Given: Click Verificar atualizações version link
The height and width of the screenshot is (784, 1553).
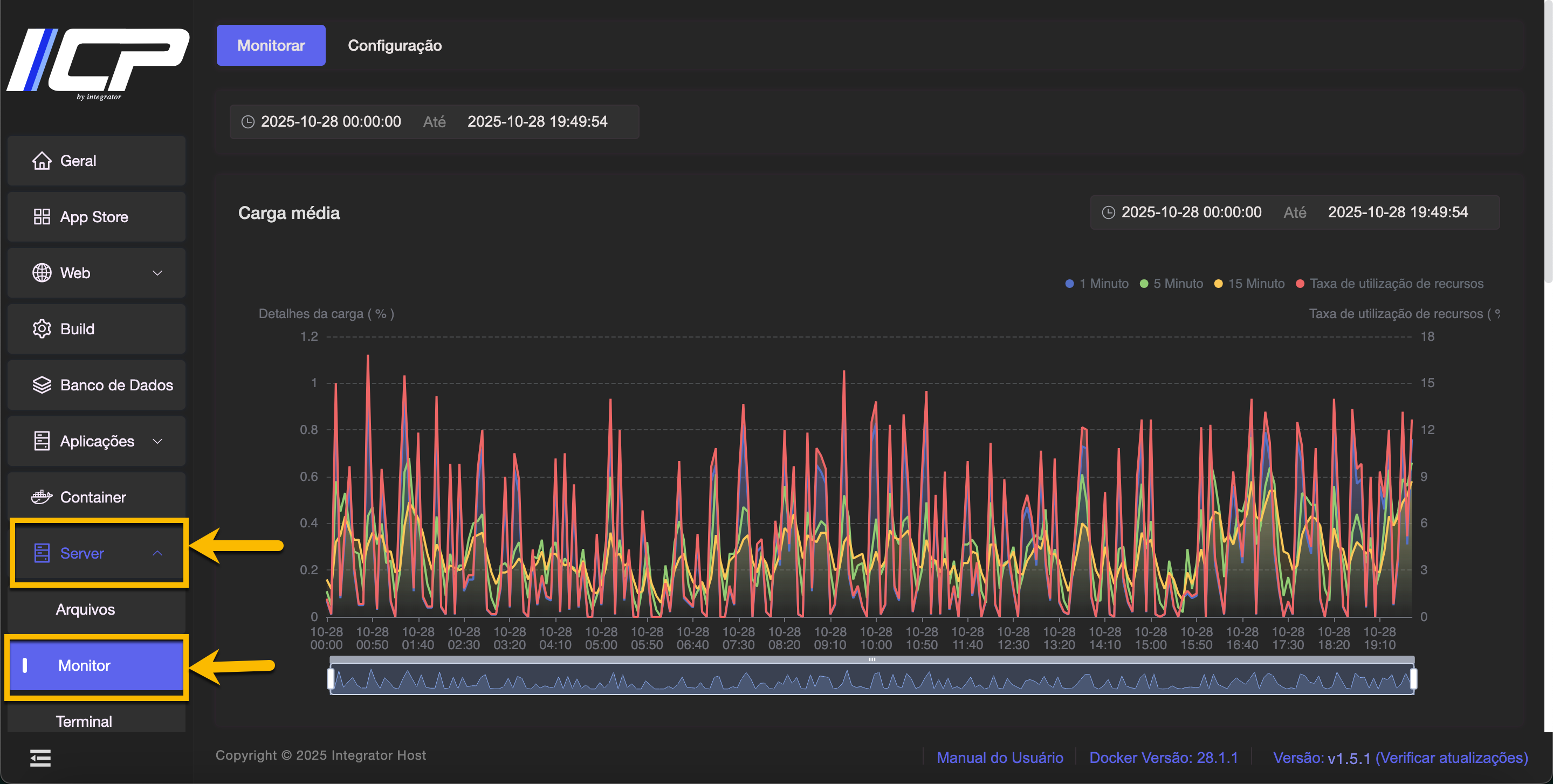Looking at the screenshot, I should click(x=1452, y=758).
